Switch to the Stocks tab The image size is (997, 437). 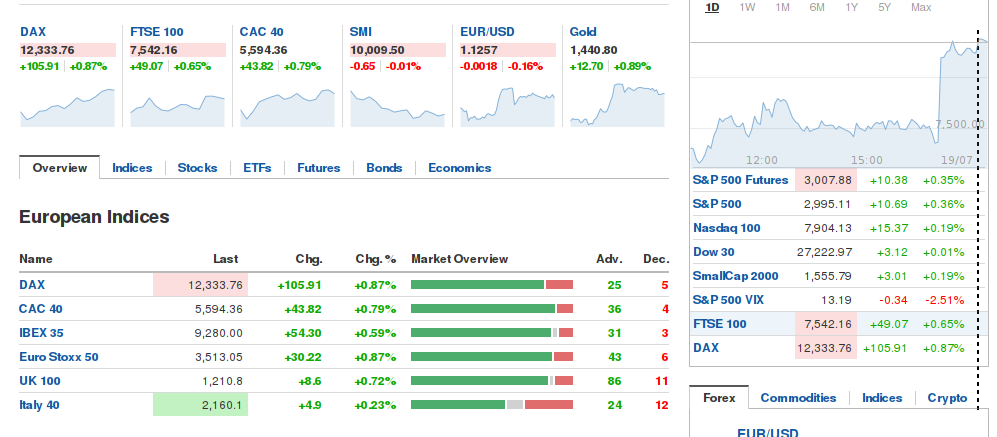pos(197,168)
